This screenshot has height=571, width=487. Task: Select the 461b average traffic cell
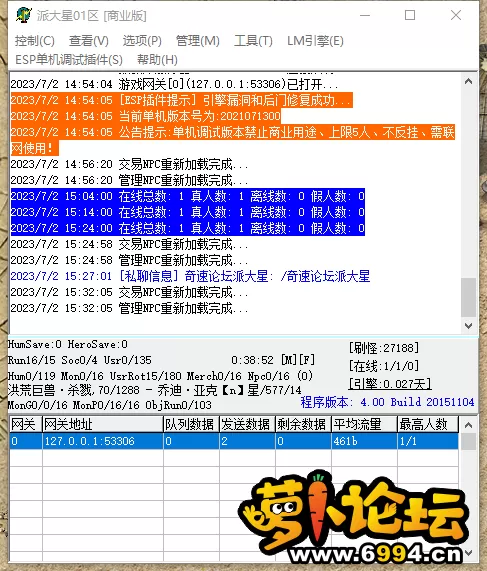point(364,441)
